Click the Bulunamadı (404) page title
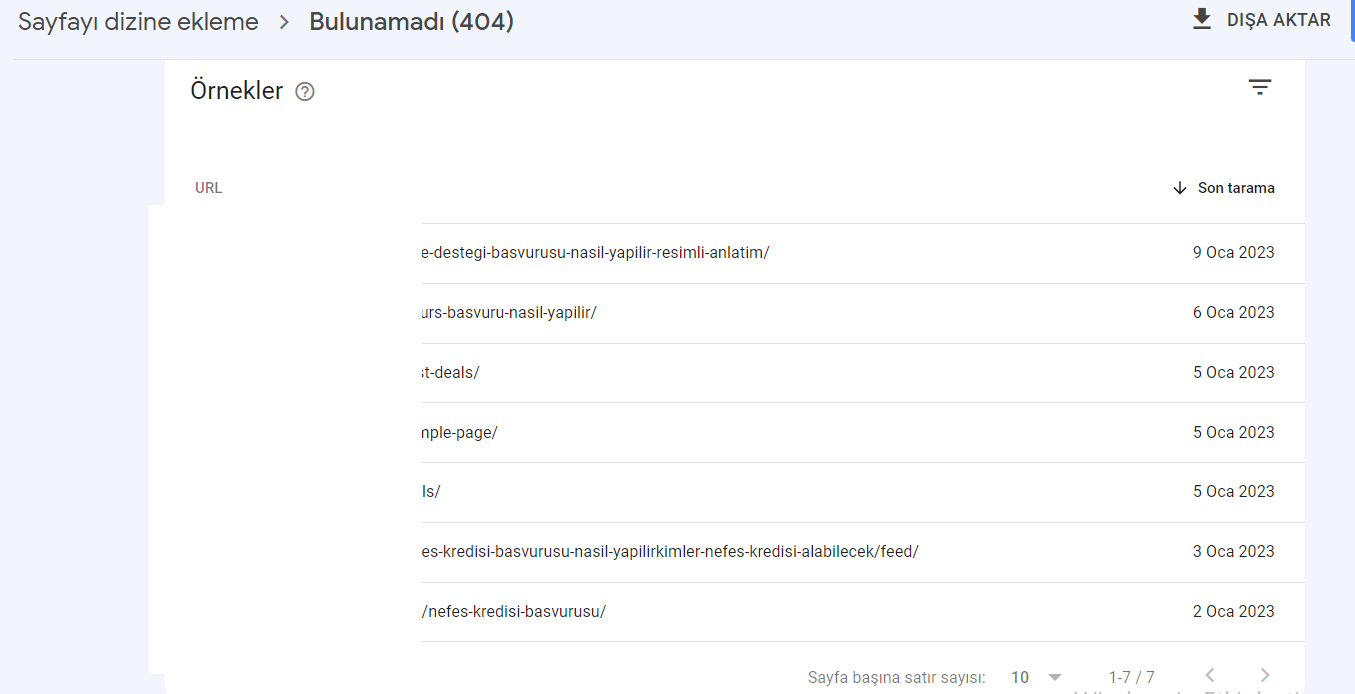This screenshot has width=1355, height=694. [411, 22]
